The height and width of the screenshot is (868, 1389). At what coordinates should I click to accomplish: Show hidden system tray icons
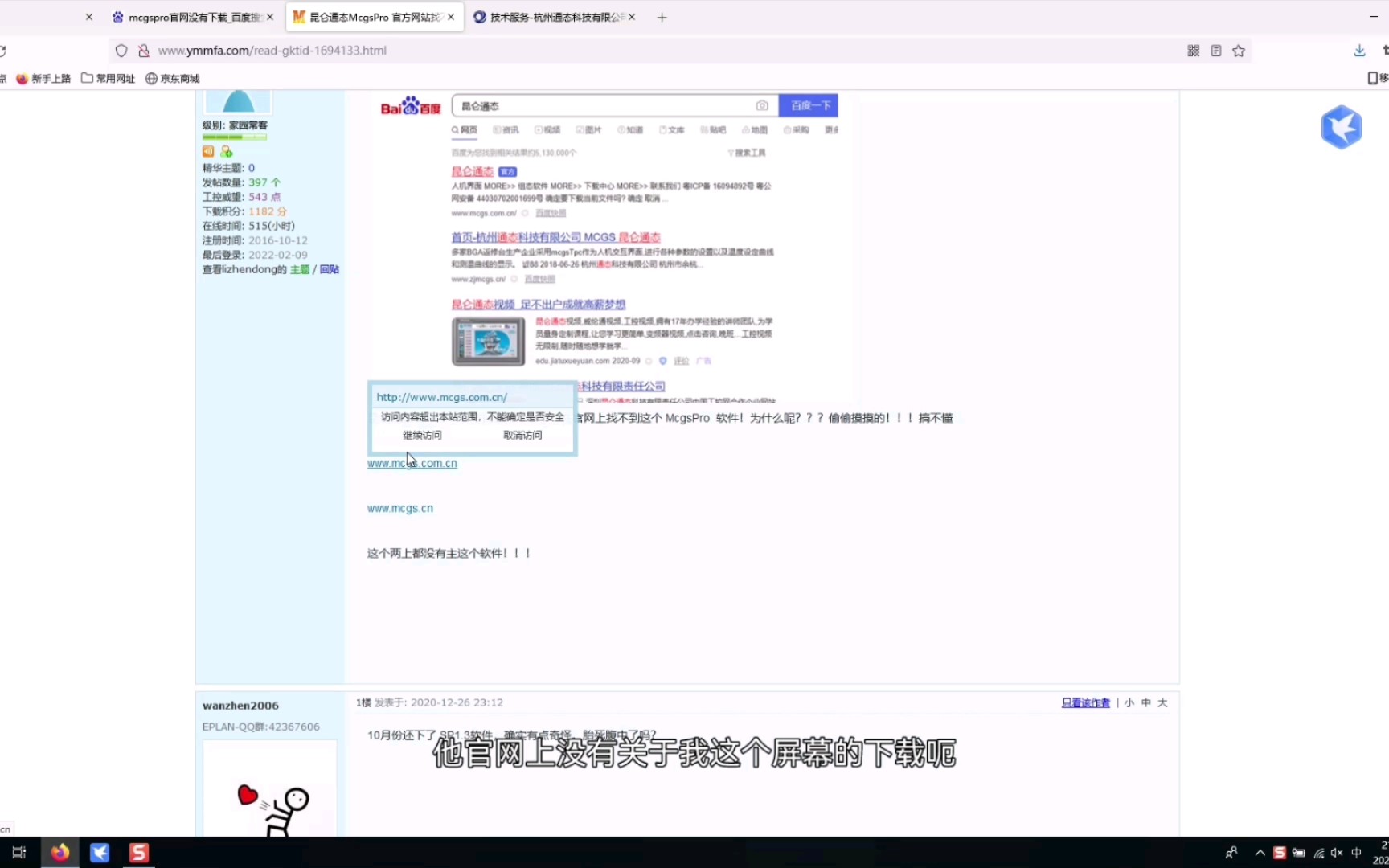pyautogui.click(x=1260, y=853)
